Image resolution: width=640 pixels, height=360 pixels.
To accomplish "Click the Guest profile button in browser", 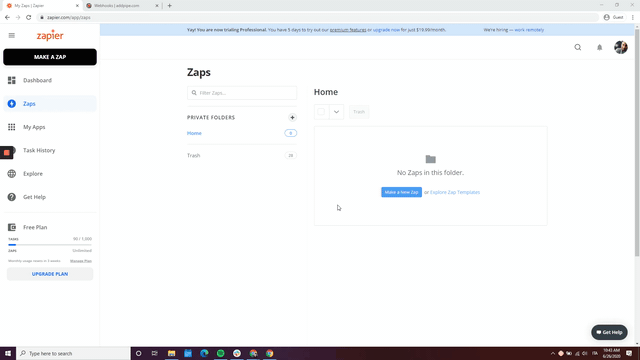I will 614,18.
